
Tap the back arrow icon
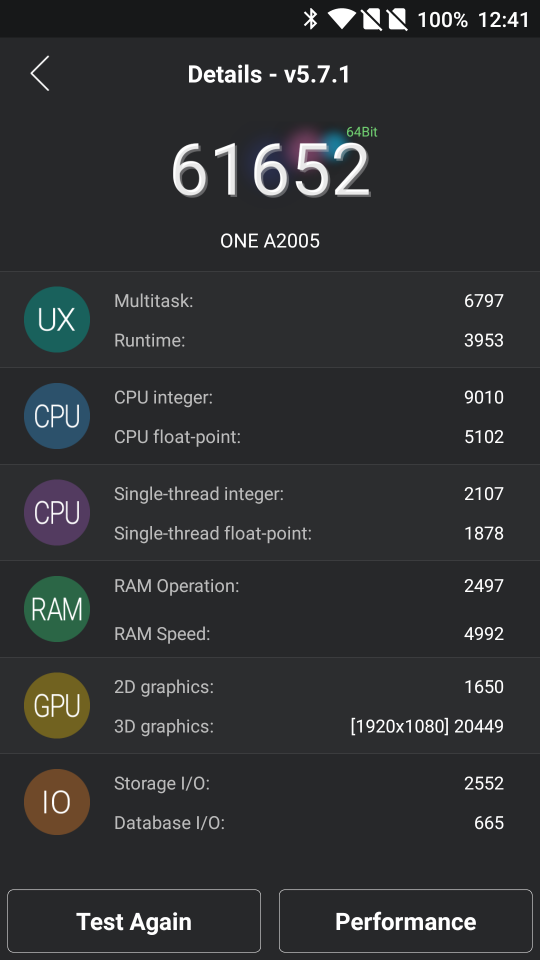[x=40, y=73]
